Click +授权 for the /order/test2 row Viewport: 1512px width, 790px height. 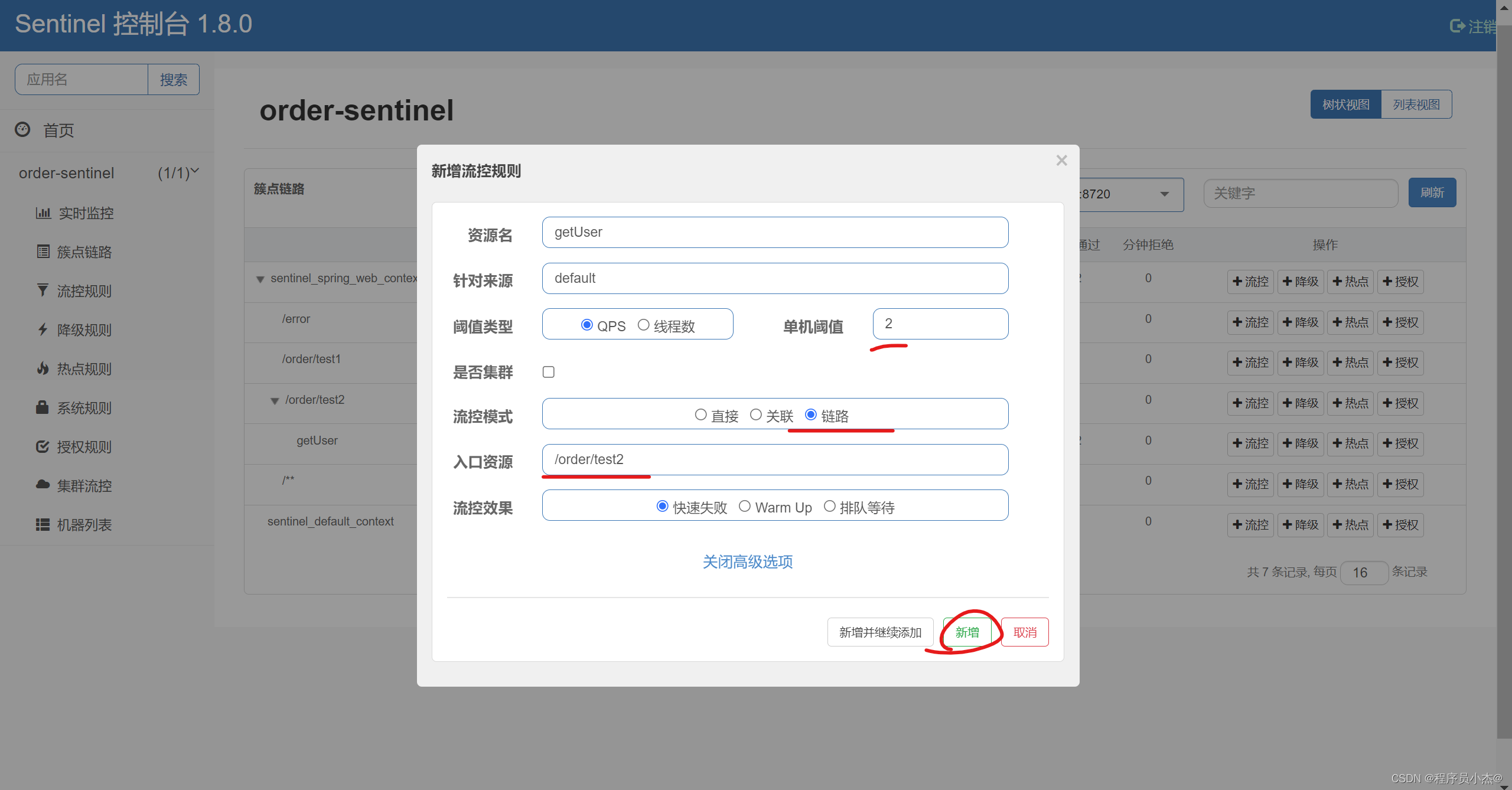1400,403
